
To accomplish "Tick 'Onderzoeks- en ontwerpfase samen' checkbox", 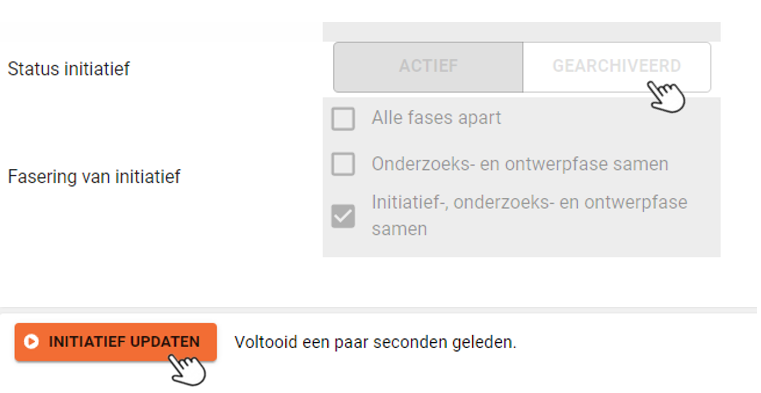I will coord(343,164).
